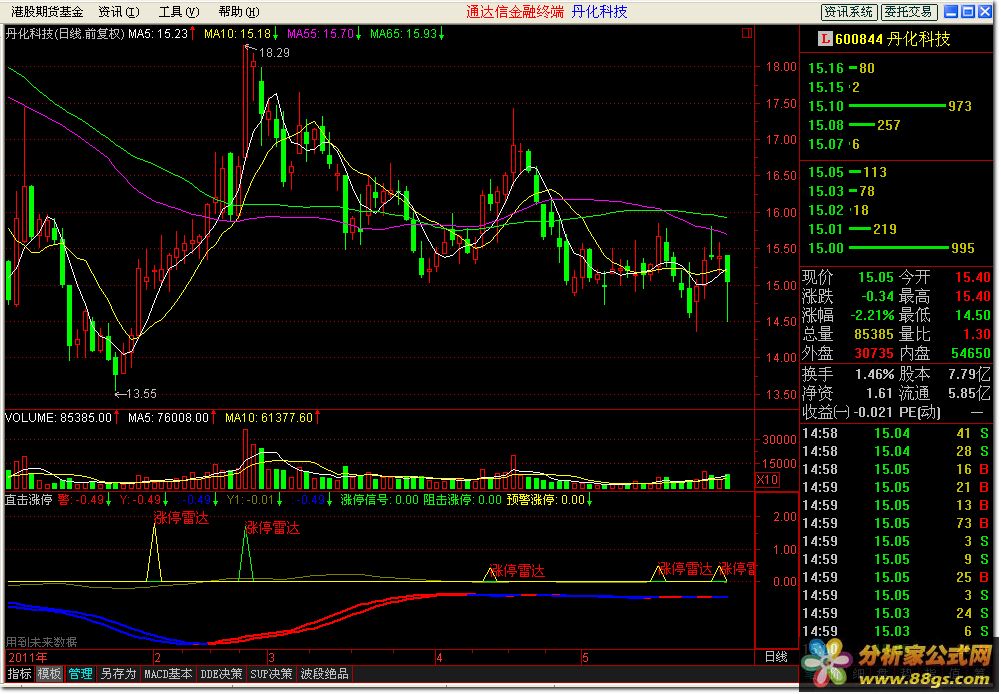1001x694 pixels.
Task: Click month 5 on the date axis
Action: click(585, 657)
